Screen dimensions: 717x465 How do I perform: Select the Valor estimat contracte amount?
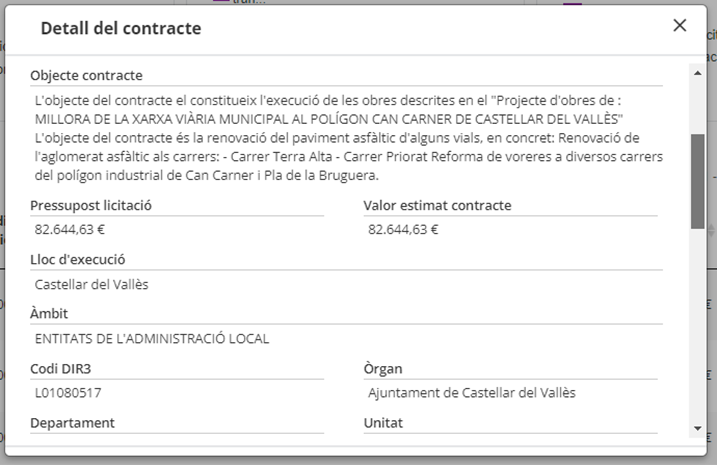point(403,229)
